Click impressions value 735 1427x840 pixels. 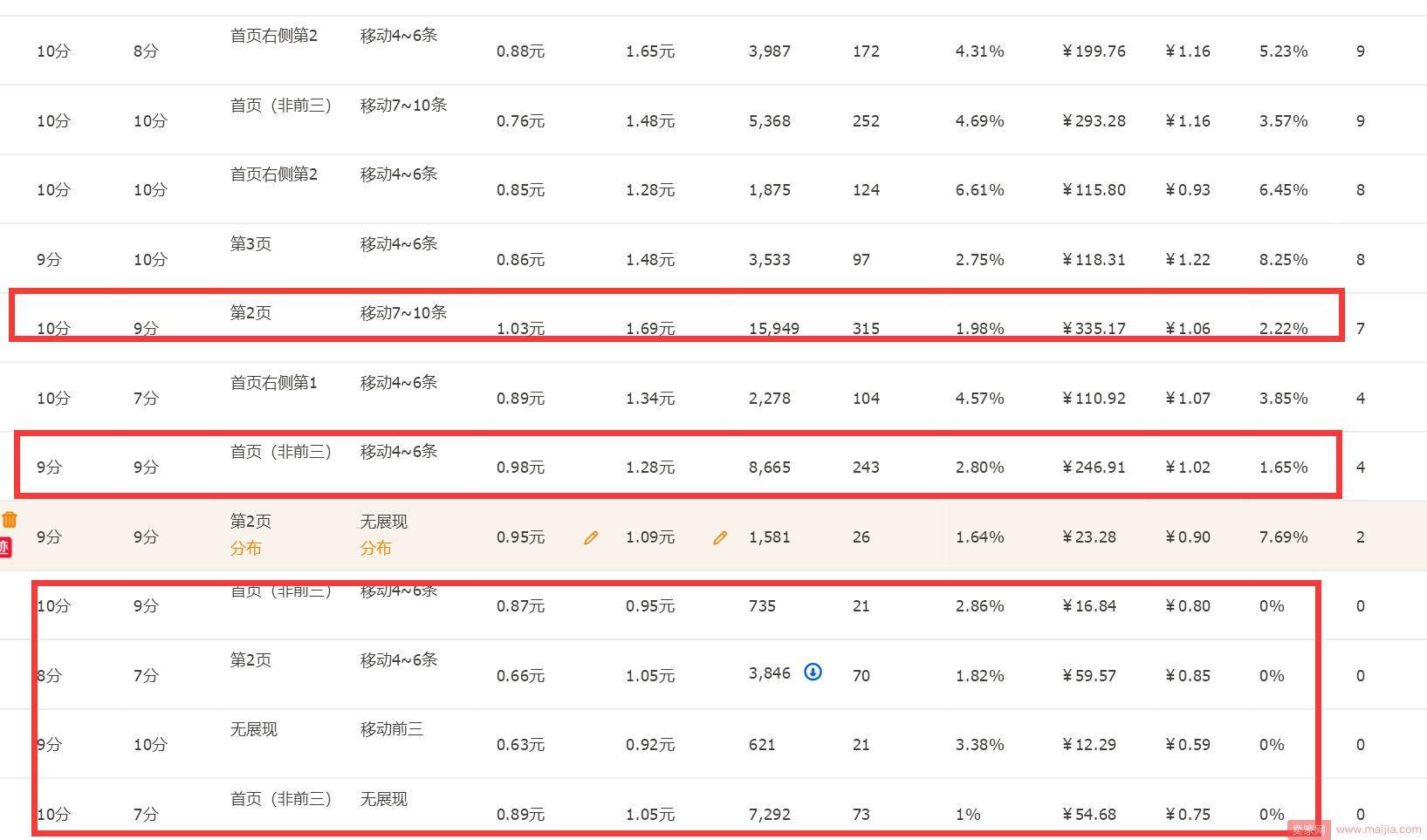pyautogui.click(x=762, y=605)
